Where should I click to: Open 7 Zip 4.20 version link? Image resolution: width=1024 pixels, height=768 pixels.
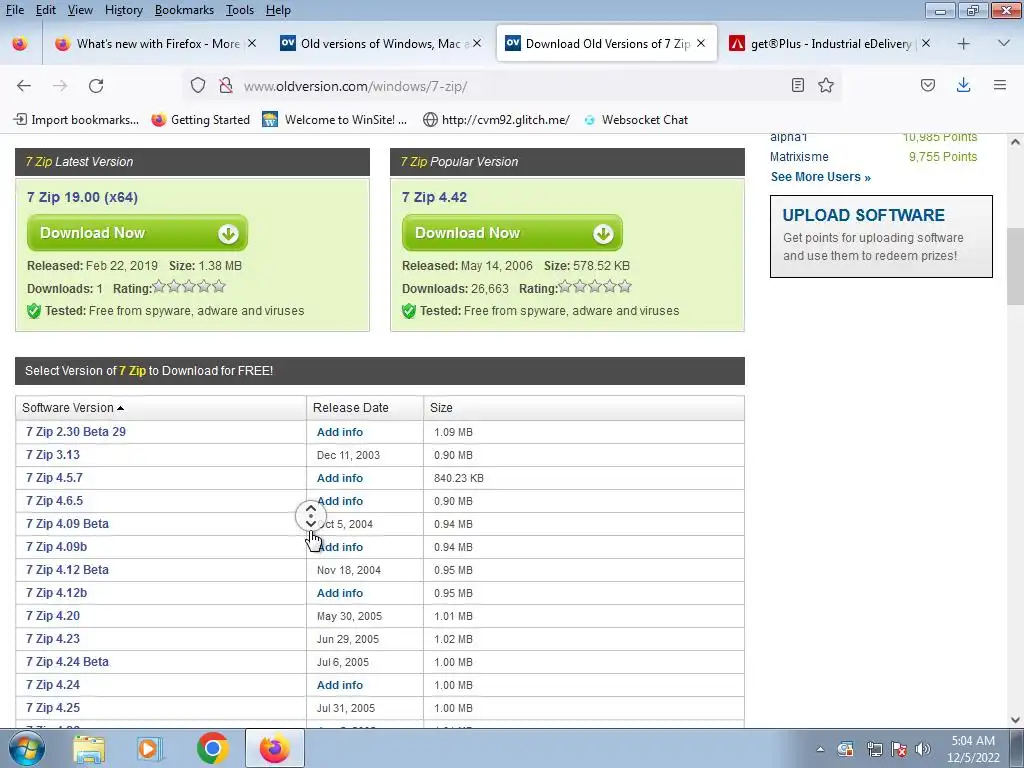pyautogui.click(x=53, y=615)
